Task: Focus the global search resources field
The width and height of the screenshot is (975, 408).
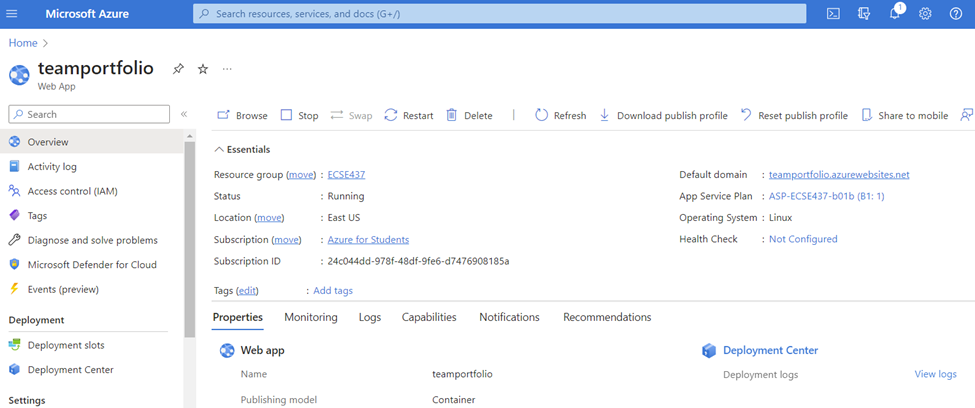Action: click(x=499, y=14)
